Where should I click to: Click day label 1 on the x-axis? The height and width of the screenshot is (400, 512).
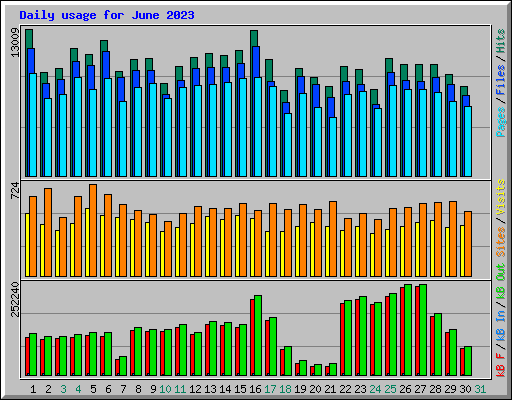pos(33,389)
